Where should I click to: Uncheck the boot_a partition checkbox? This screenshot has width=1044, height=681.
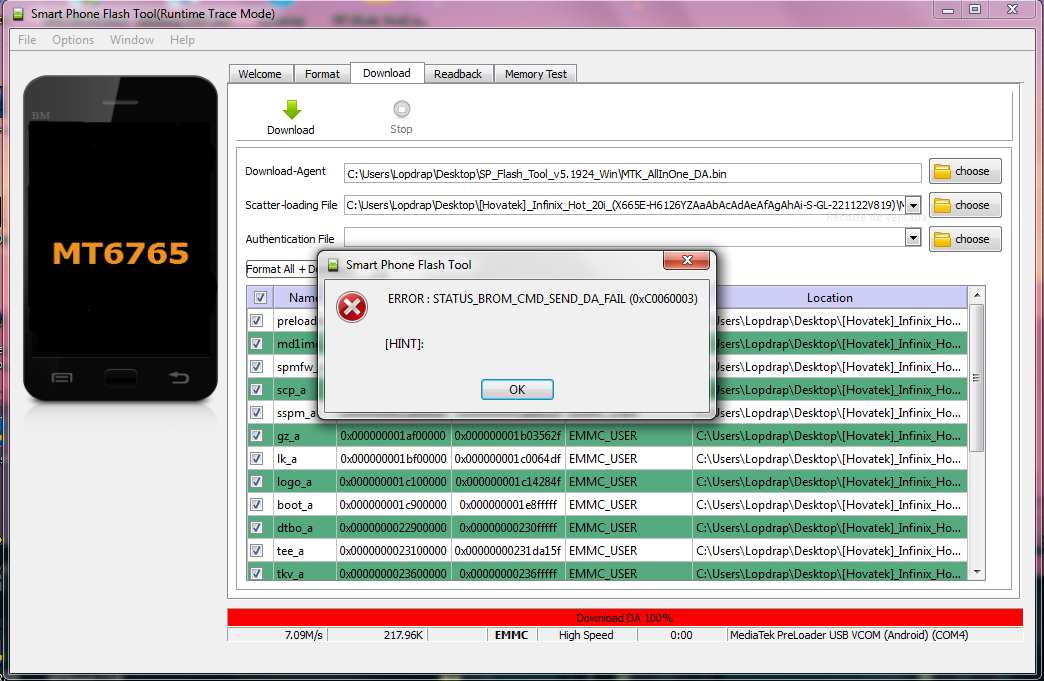click(x=256, y=505)
